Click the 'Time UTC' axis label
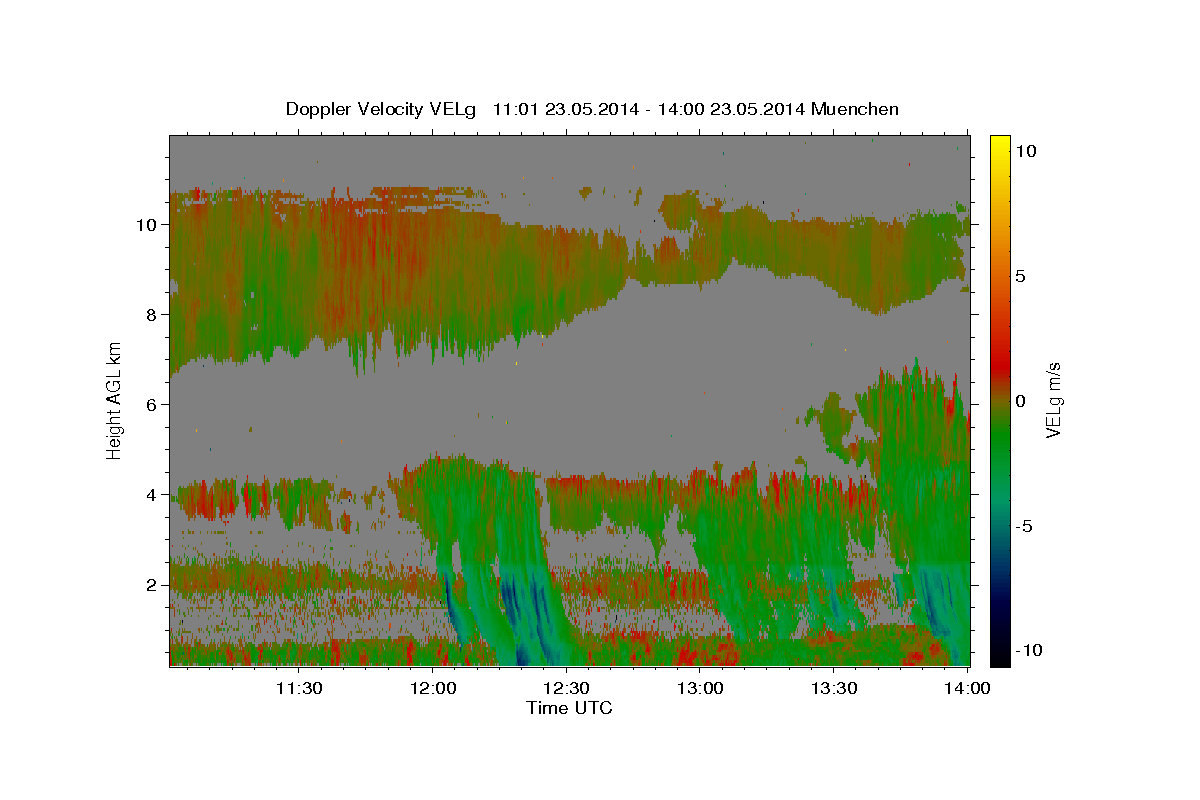 569,708
